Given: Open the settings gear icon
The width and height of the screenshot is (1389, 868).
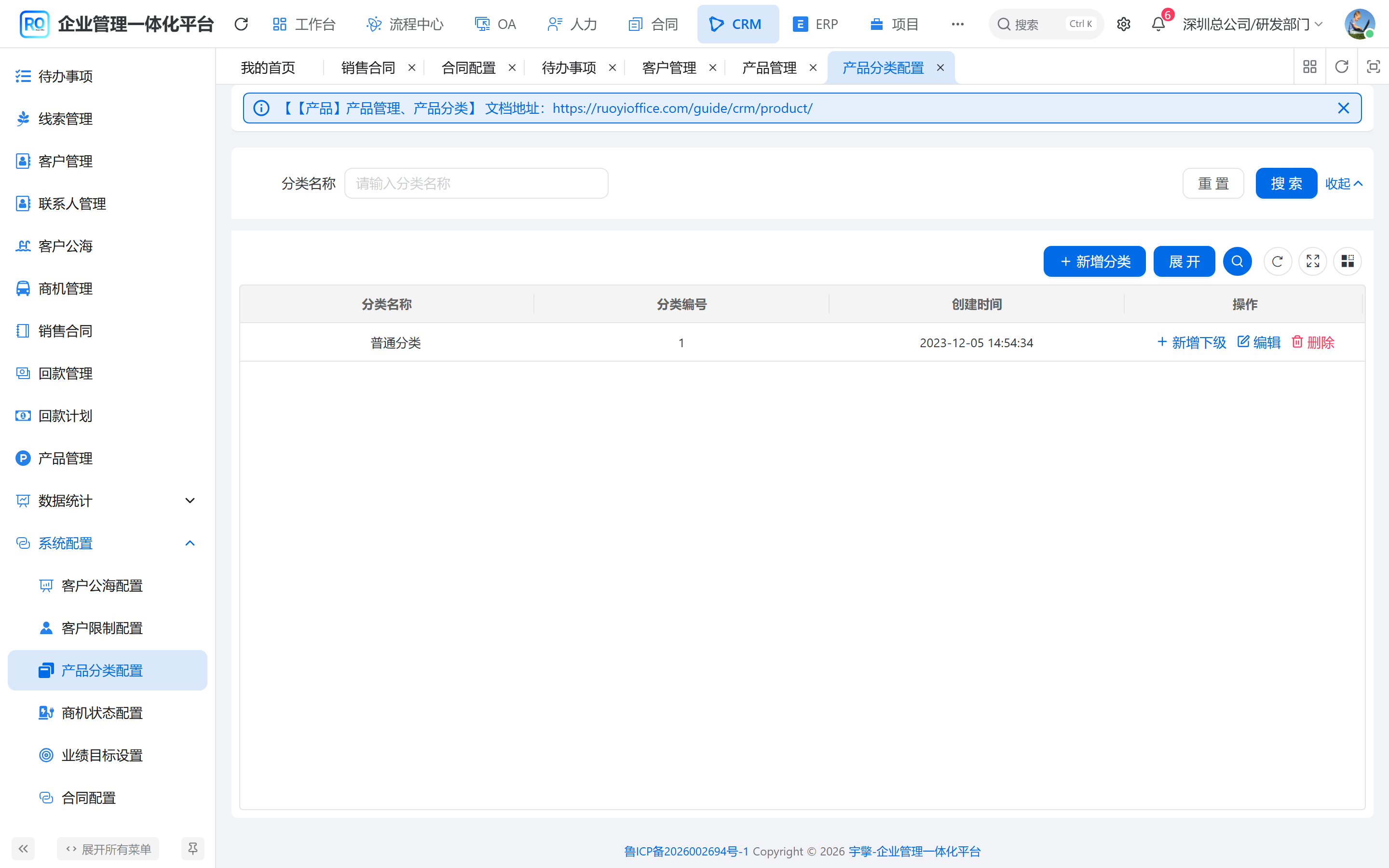Looking at the screenshot, I should [x=1123, y=24].
